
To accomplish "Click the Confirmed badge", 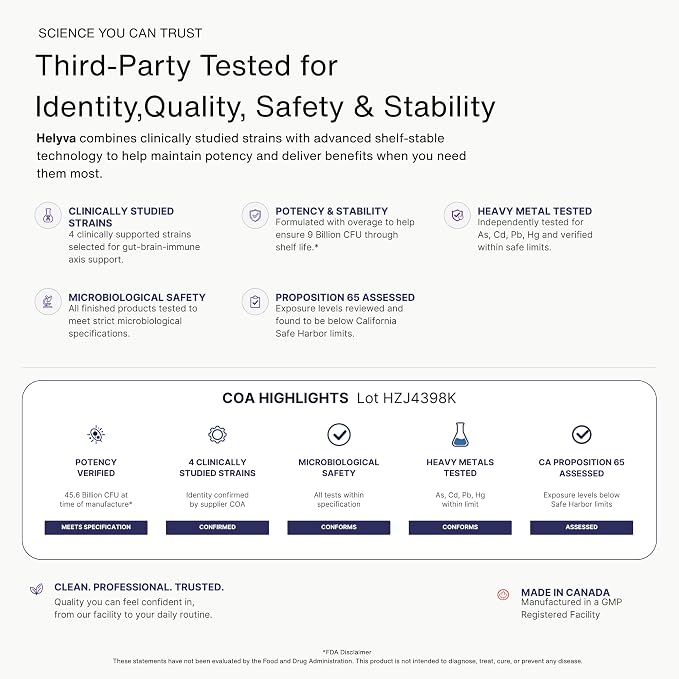I will tap(217, 527).
